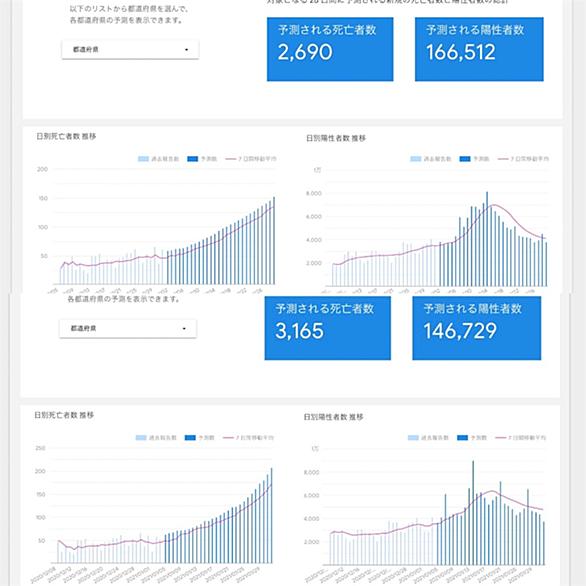Click the 予測数 legend entry in the upper 日別陽性者数 chart
The image size is (586, 586).
coord(474,159)
